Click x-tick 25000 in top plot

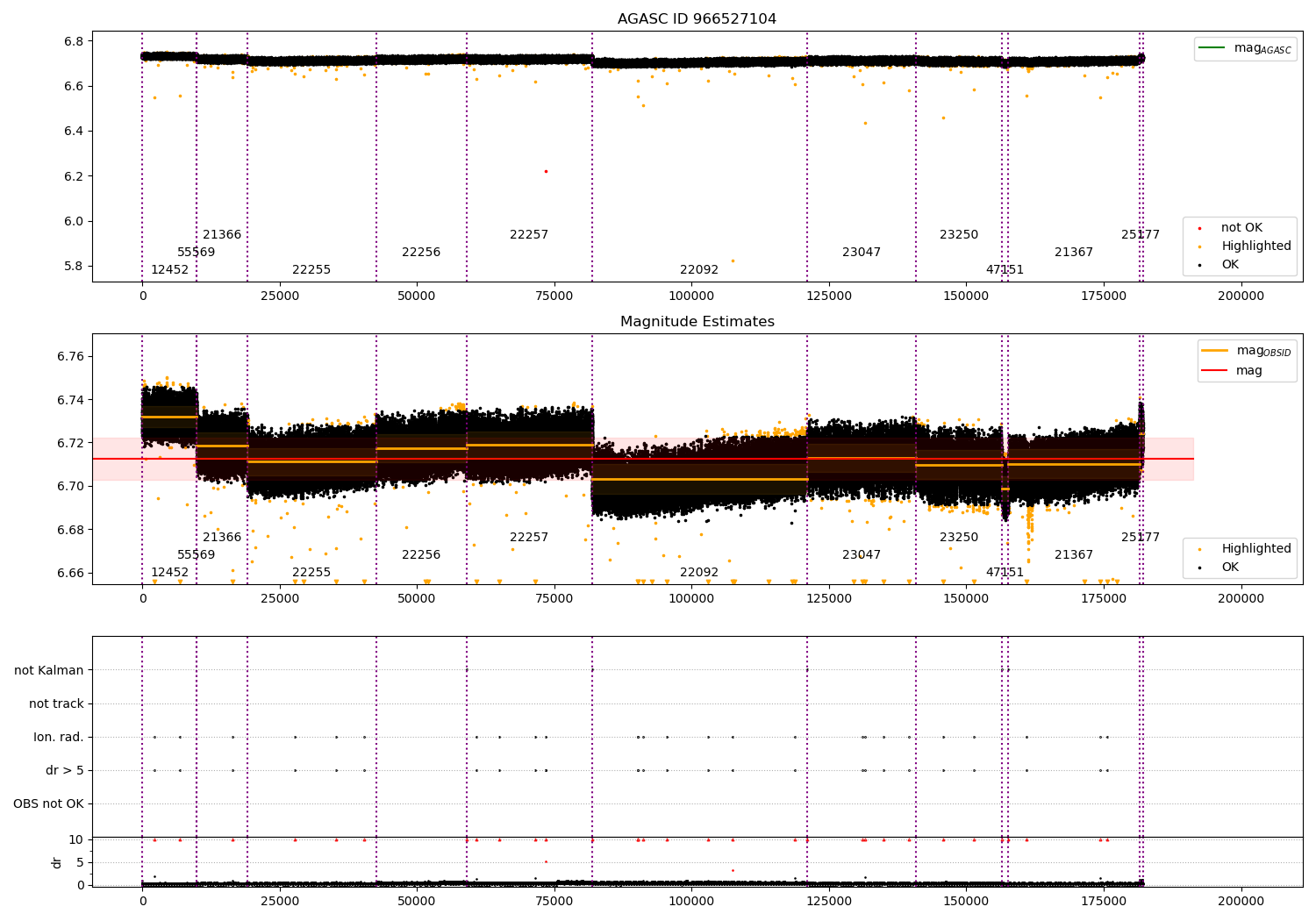(280, 296)
